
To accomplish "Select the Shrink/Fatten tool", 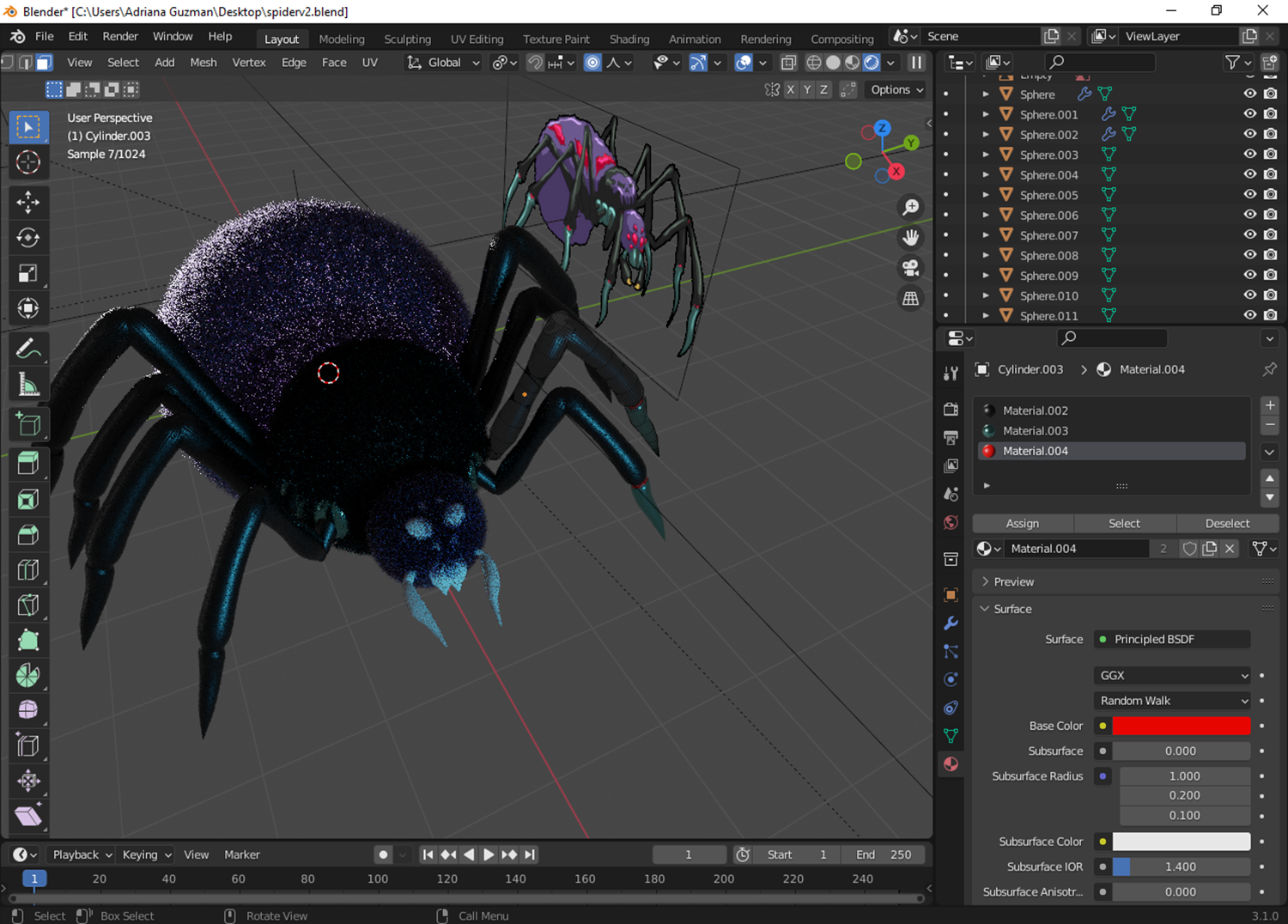I will pyautogui.click(x=27, y=781).
